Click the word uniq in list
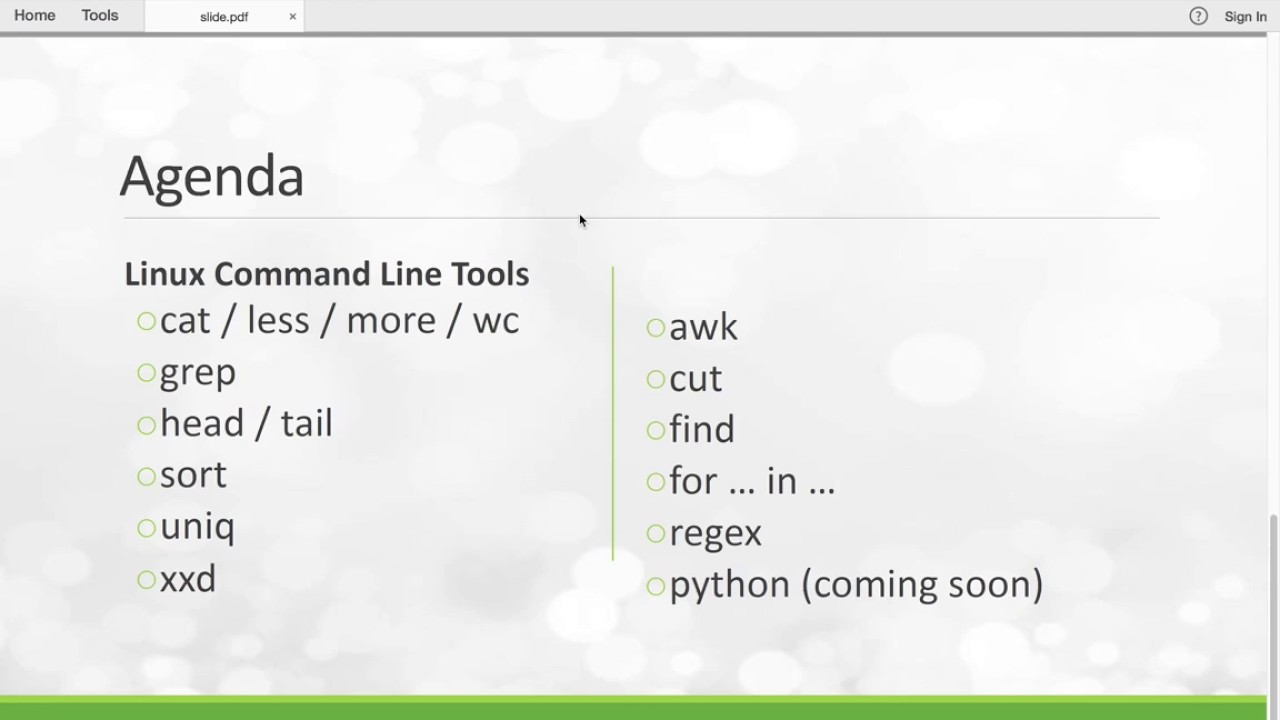1280x720 pixels. tap(197, 527)
